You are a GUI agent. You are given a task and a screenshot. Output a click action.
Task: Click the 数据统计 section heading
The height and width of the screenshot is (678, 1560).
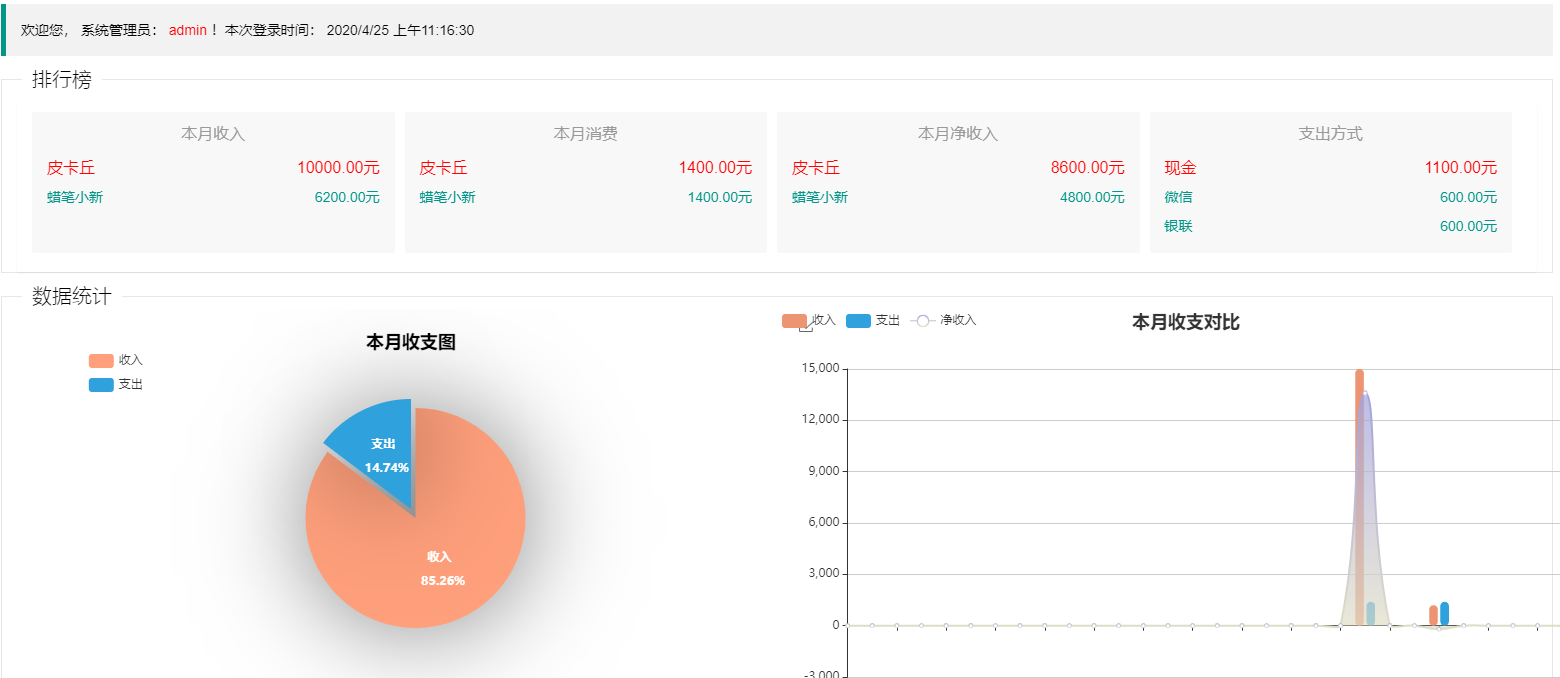click(72, 296)
